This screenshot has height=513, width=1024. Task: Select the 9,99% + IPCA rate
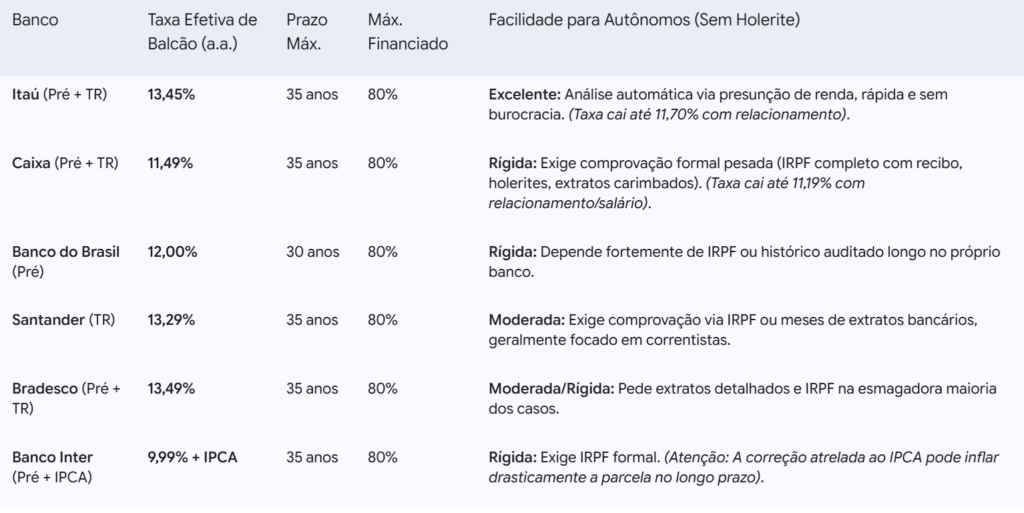[x=193, y=458]
